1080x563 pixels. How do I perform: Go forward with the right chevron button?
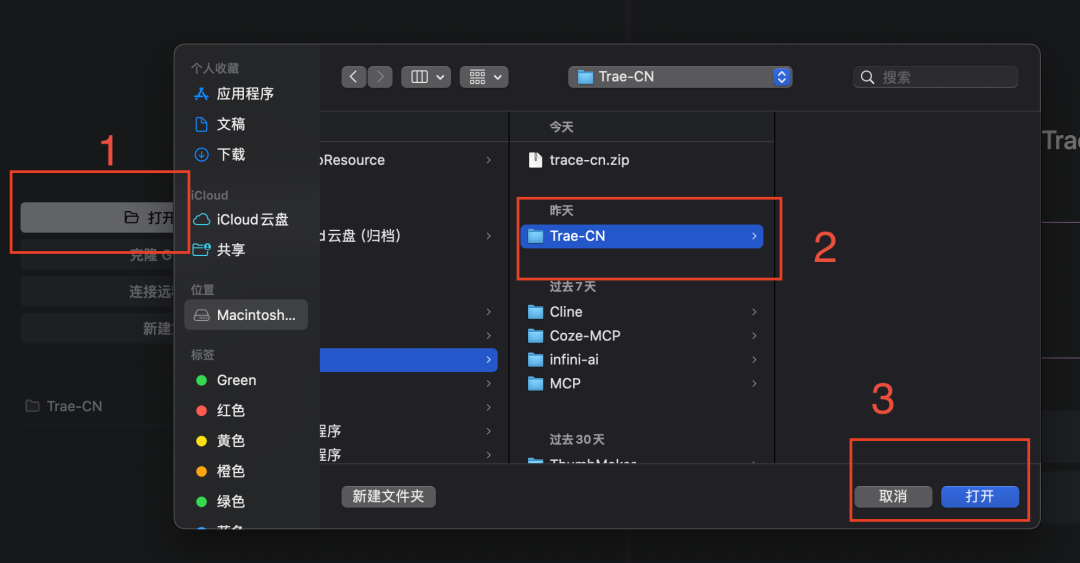(x=380, y=76)
